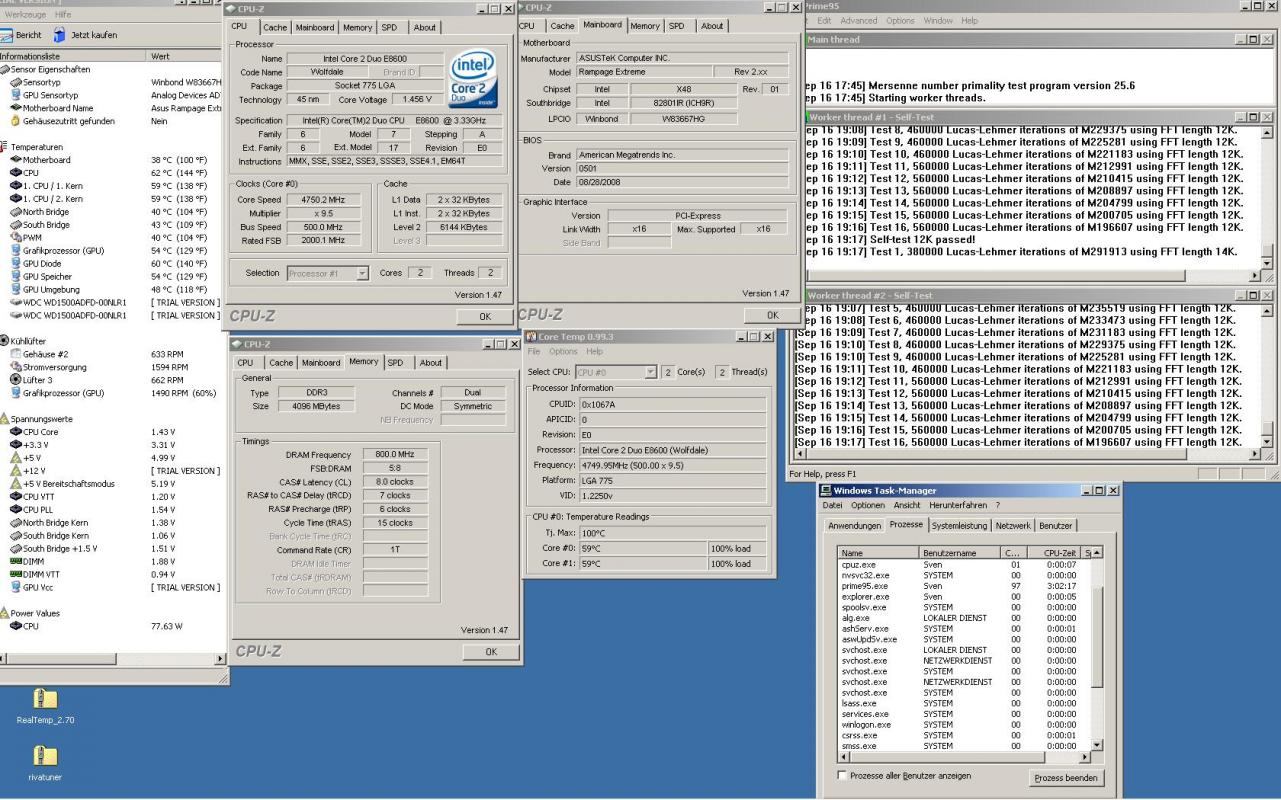Image resolution: width=1281 pixels, height=800 pixels.
Task: Click the first WDC WD1500ADFD drive icon
Action: click(15, 302)
